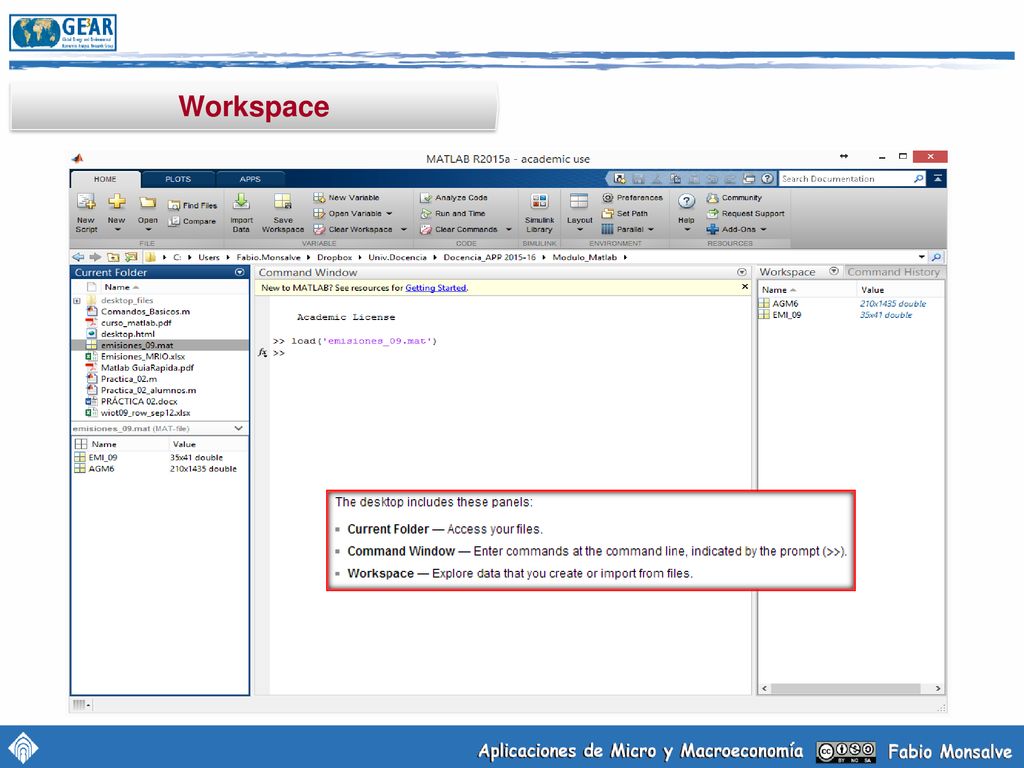Click the up one level folder icon

[x=113, y=257]
